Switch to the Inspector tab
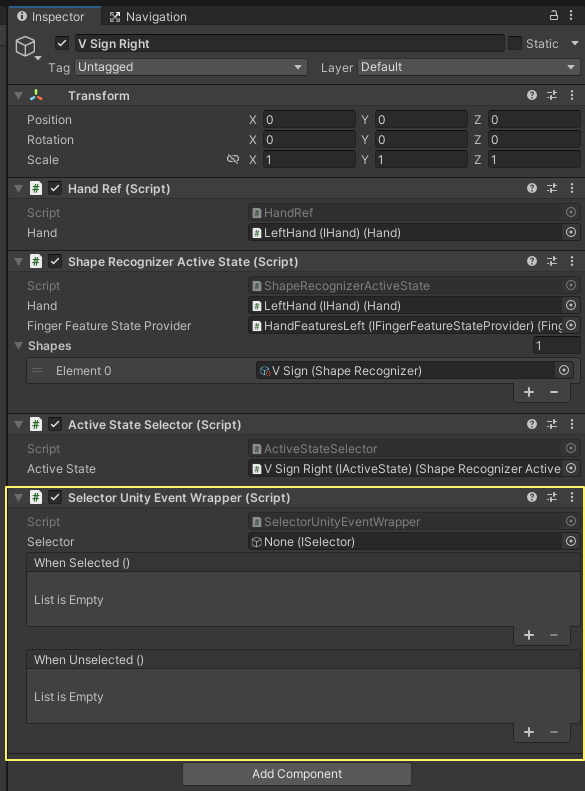This screenshot has height=791, width=585. tap(54, 16)
